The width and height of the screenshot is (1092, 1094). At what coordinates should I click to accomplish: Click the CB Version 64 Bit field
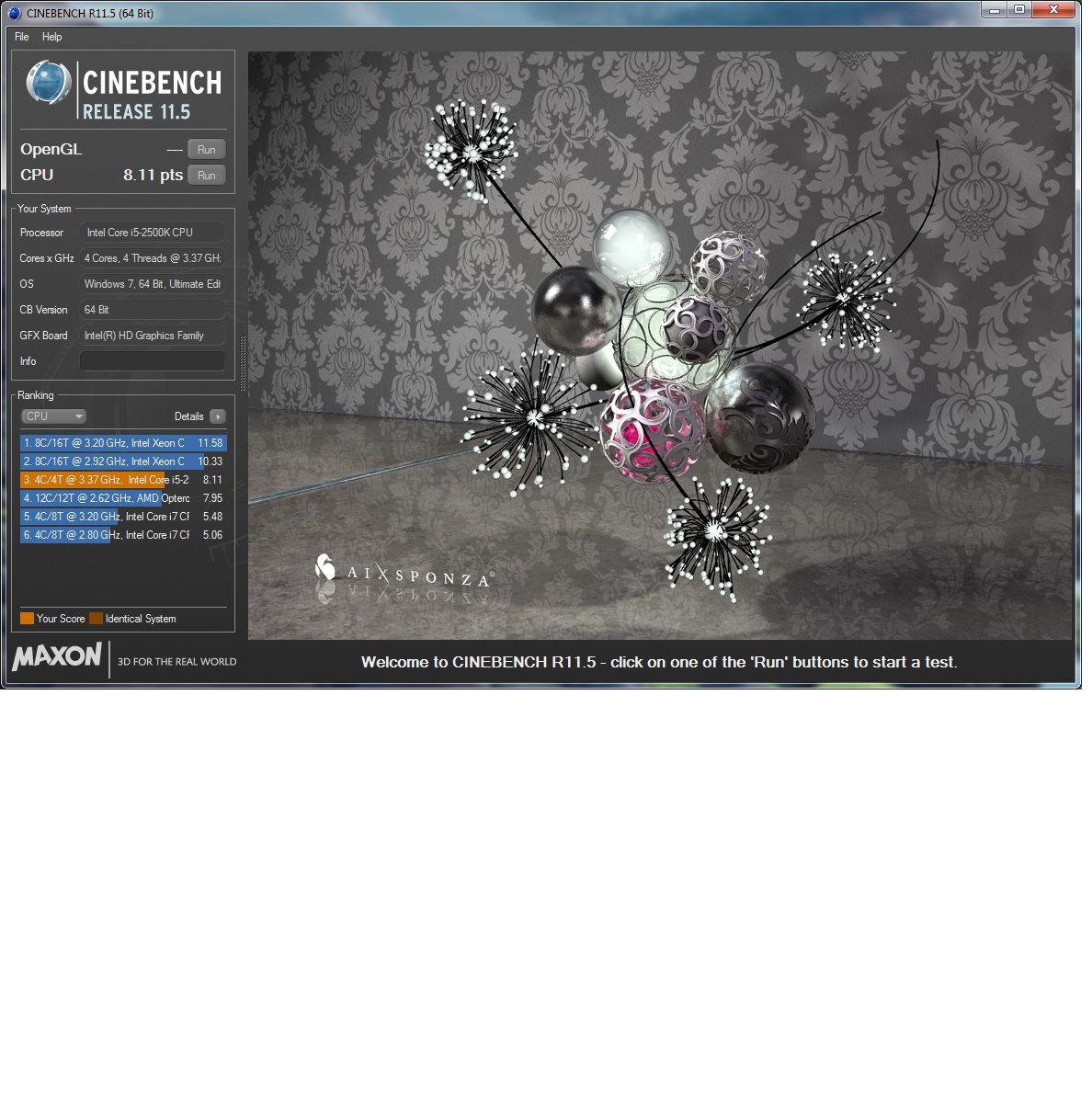pyautogui.click(x=152, y=310)
